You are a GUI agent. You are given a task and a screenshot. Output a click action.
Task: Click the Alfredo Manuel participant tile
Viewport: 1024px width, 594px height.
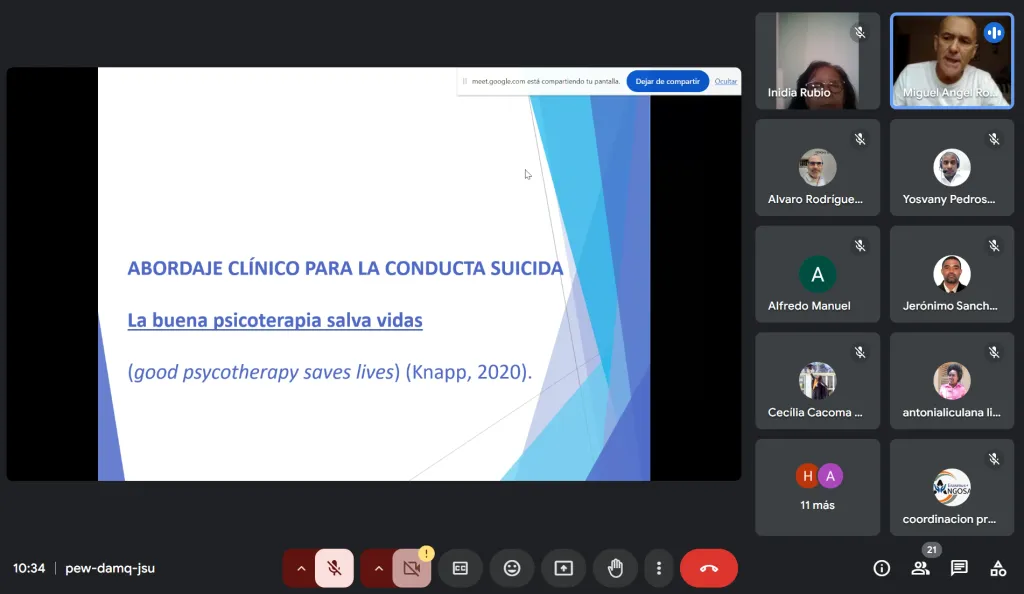[817, 274]
